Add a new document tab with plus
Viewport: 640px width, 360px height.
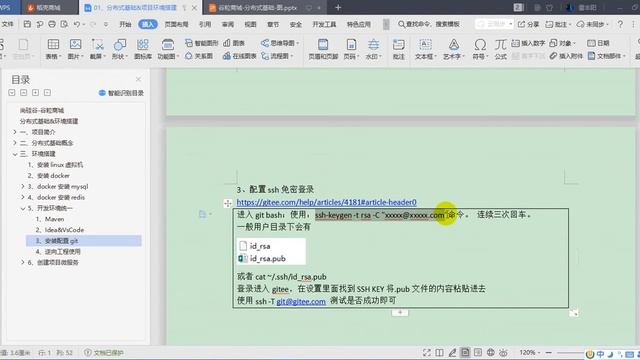click(x=338, y=8)
